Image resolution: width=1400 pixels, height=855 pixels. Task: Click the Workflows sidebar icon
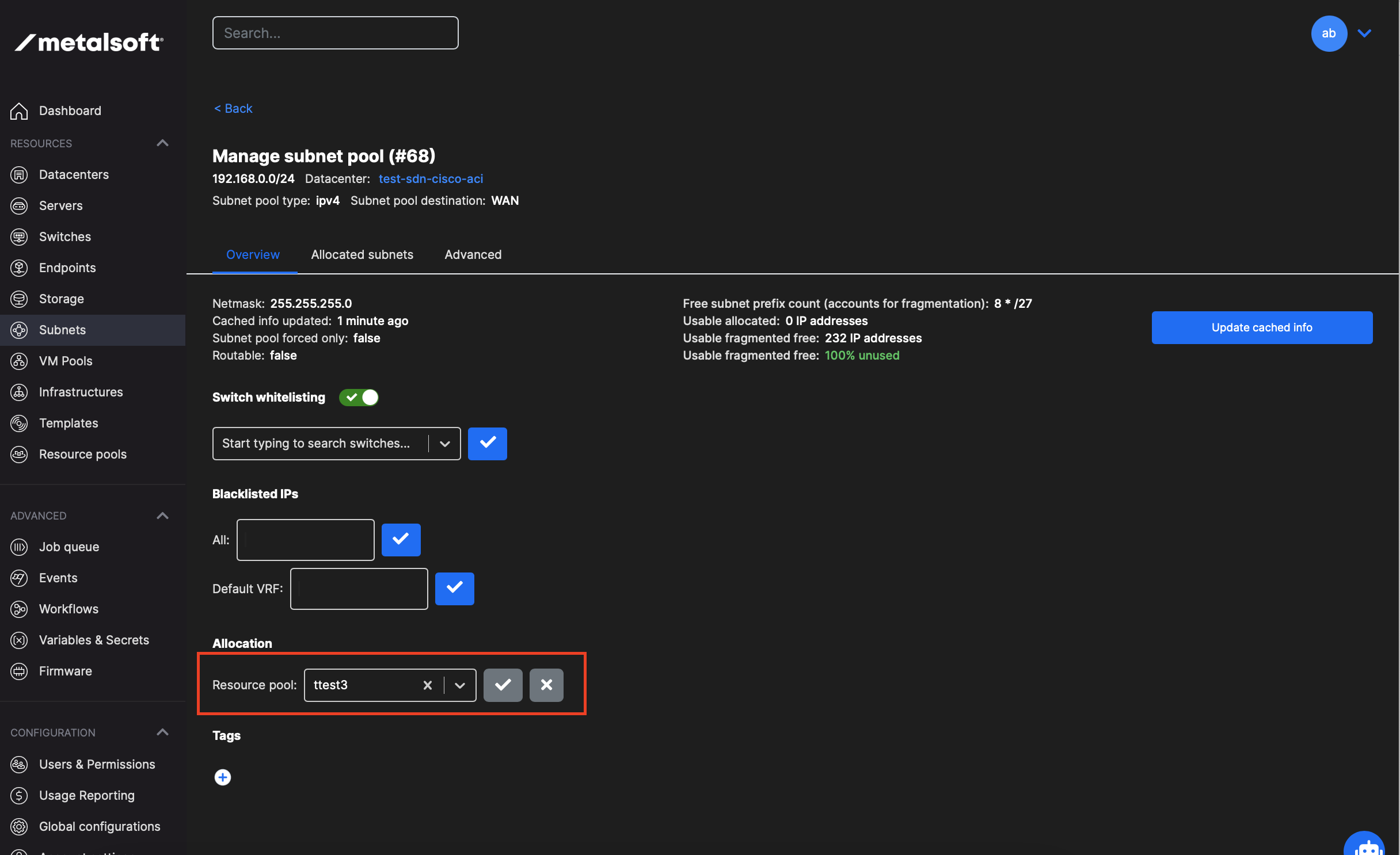pos(19,609)
